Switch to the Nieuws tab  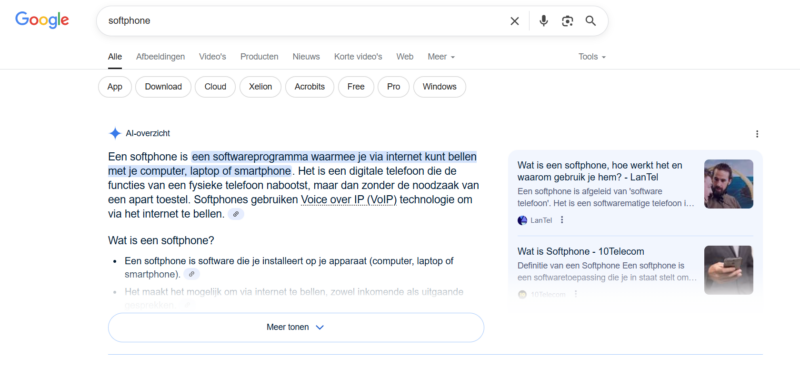tap(306, 57)
